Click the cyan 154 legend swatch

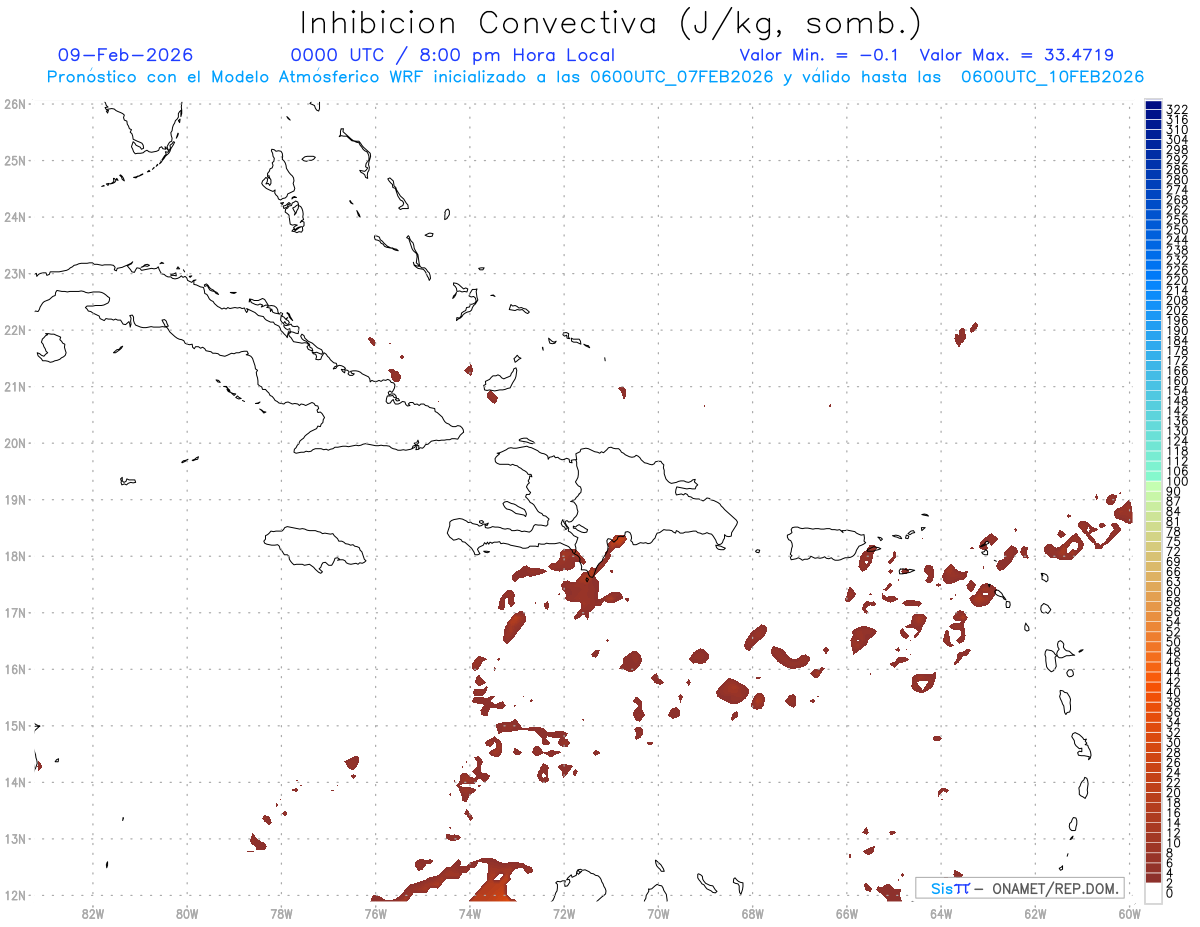point(1154,390)
